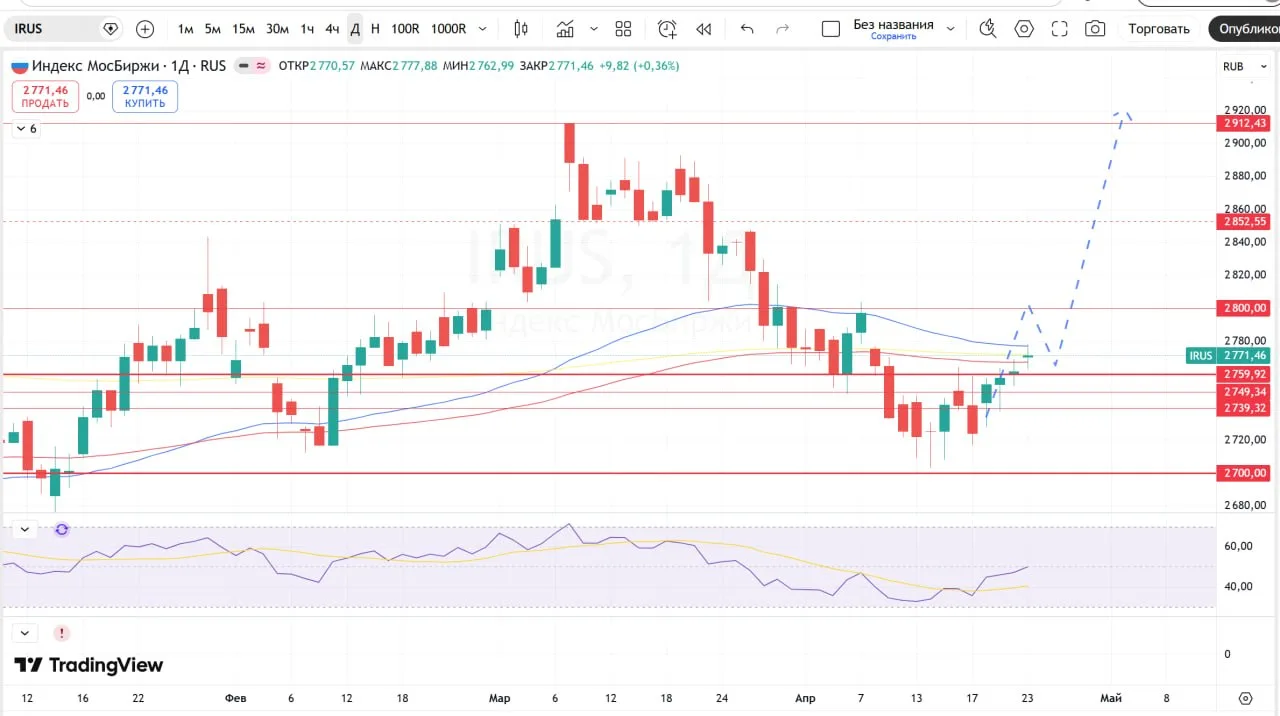The image size is (1280, 716).
Task: Toggle the market status indicator pill in legend
Action: [252, 66]
